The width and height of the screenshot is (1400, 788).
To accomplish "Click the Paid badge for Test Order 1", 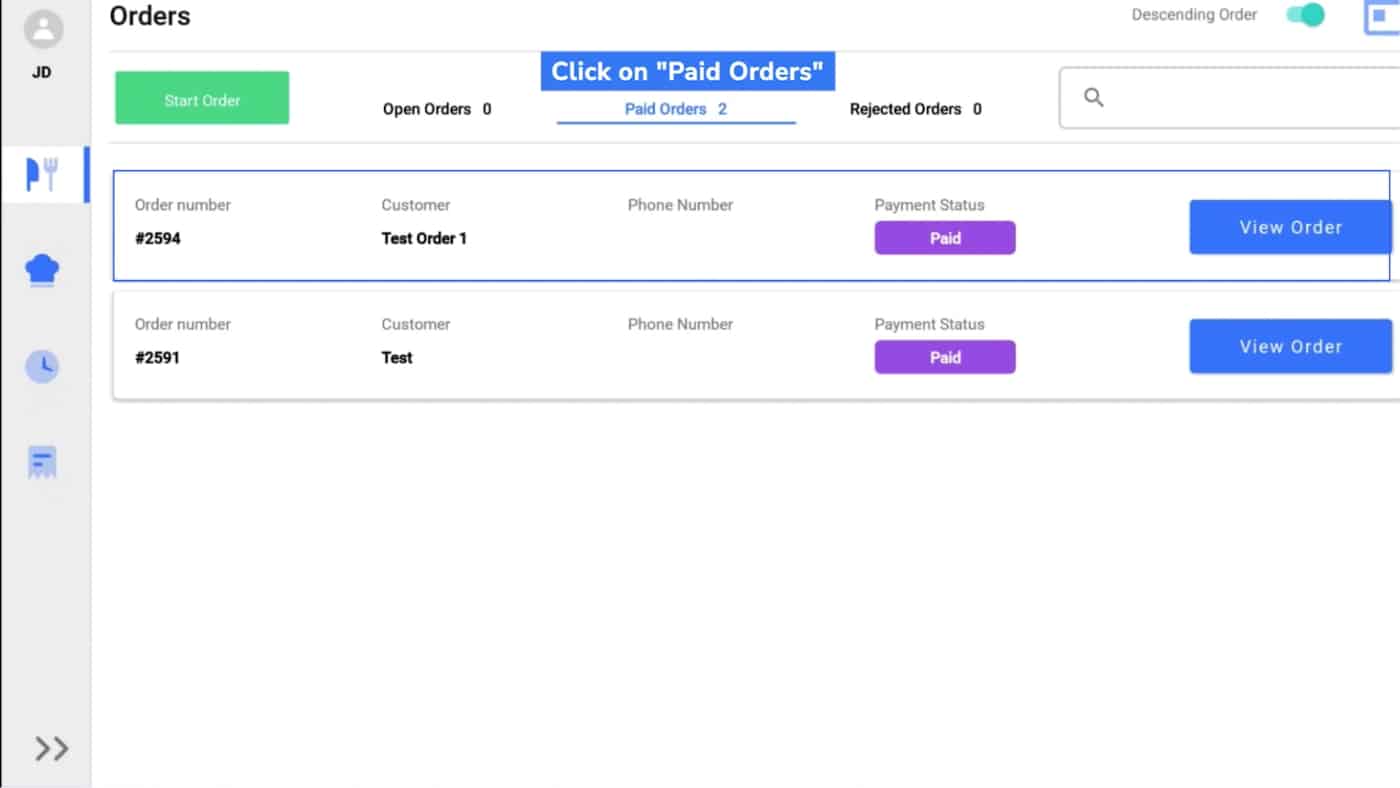I will (x=945, y=238).
